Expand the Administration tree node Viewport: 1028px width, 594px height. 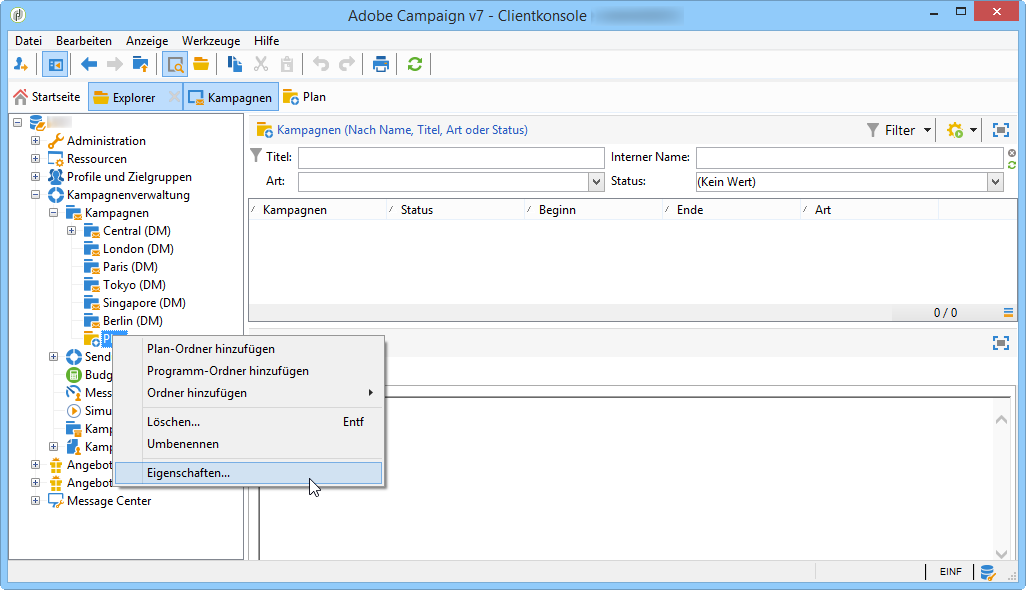point(35,140)
